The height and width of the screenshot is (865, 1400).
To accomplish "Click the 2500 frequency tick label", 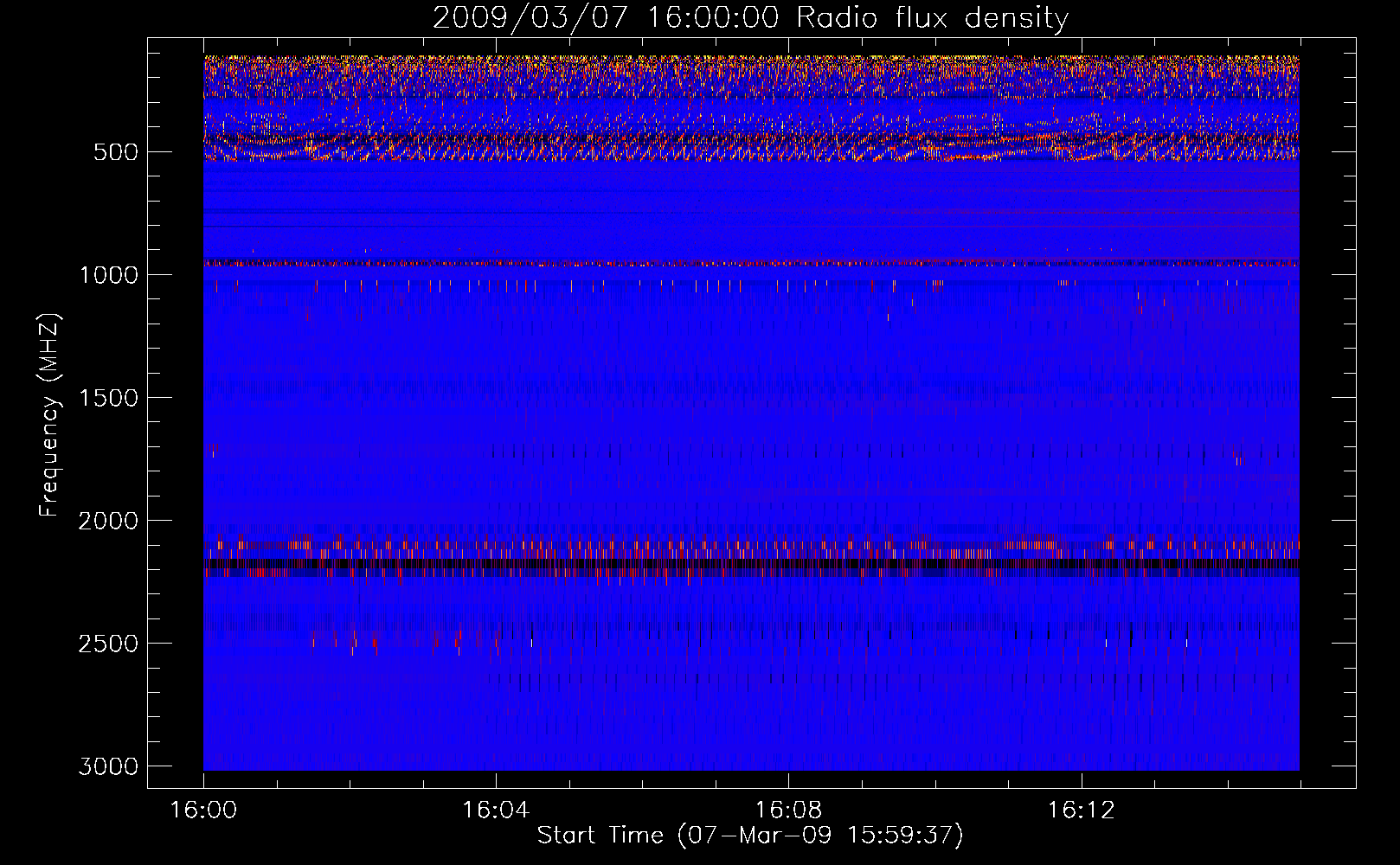I will [x=108, y=644].
